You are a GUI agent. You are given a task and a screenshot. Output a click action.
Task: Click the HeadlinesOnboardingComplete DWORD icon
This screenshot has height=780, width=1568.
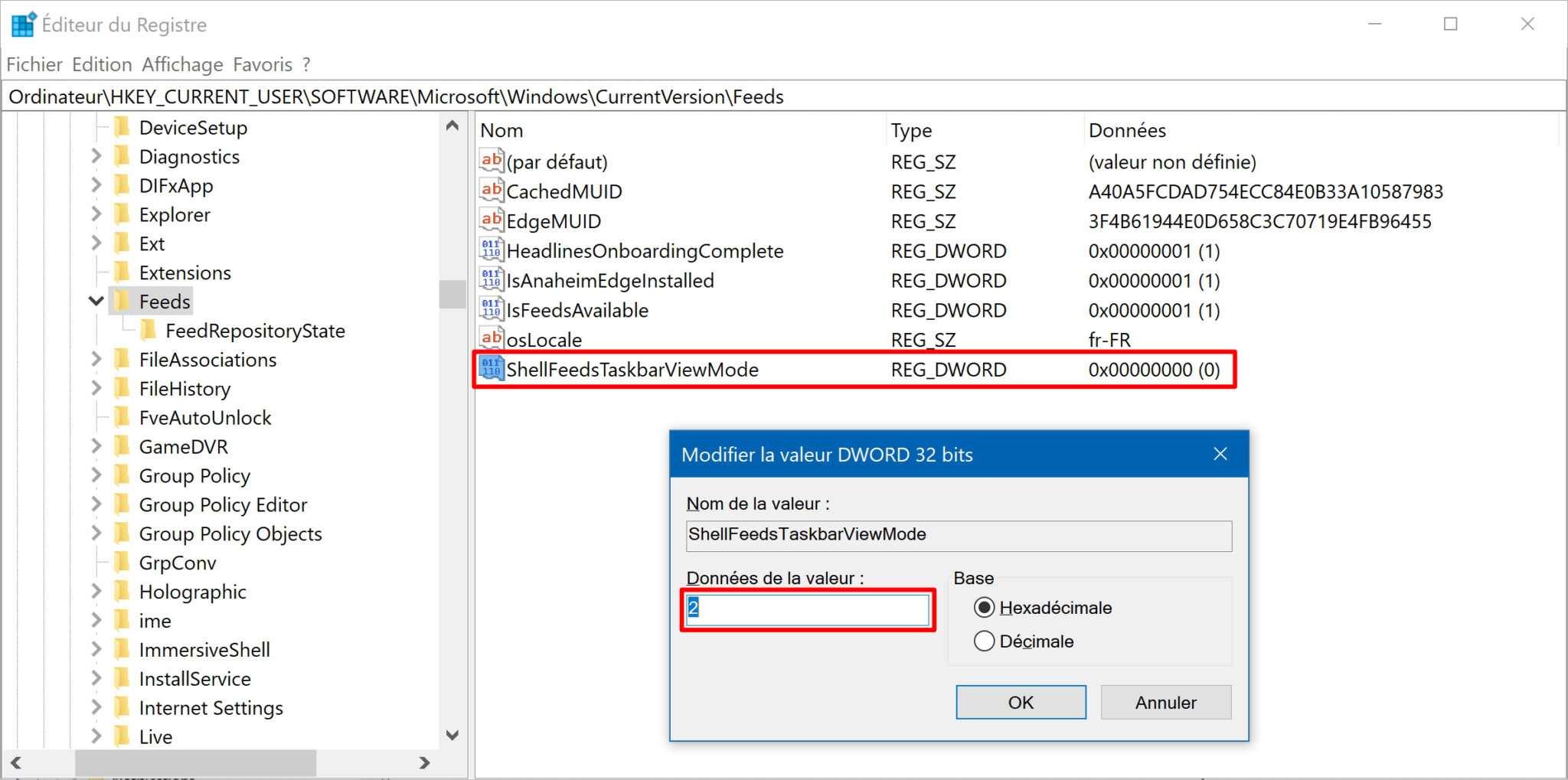[x=491, y=250]
